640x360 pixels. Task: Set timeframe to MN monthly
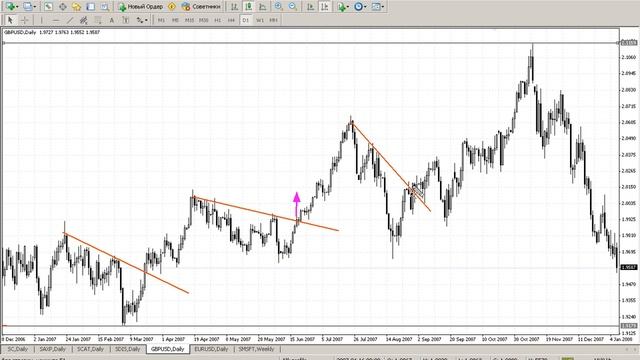click(x=273, y=20)
